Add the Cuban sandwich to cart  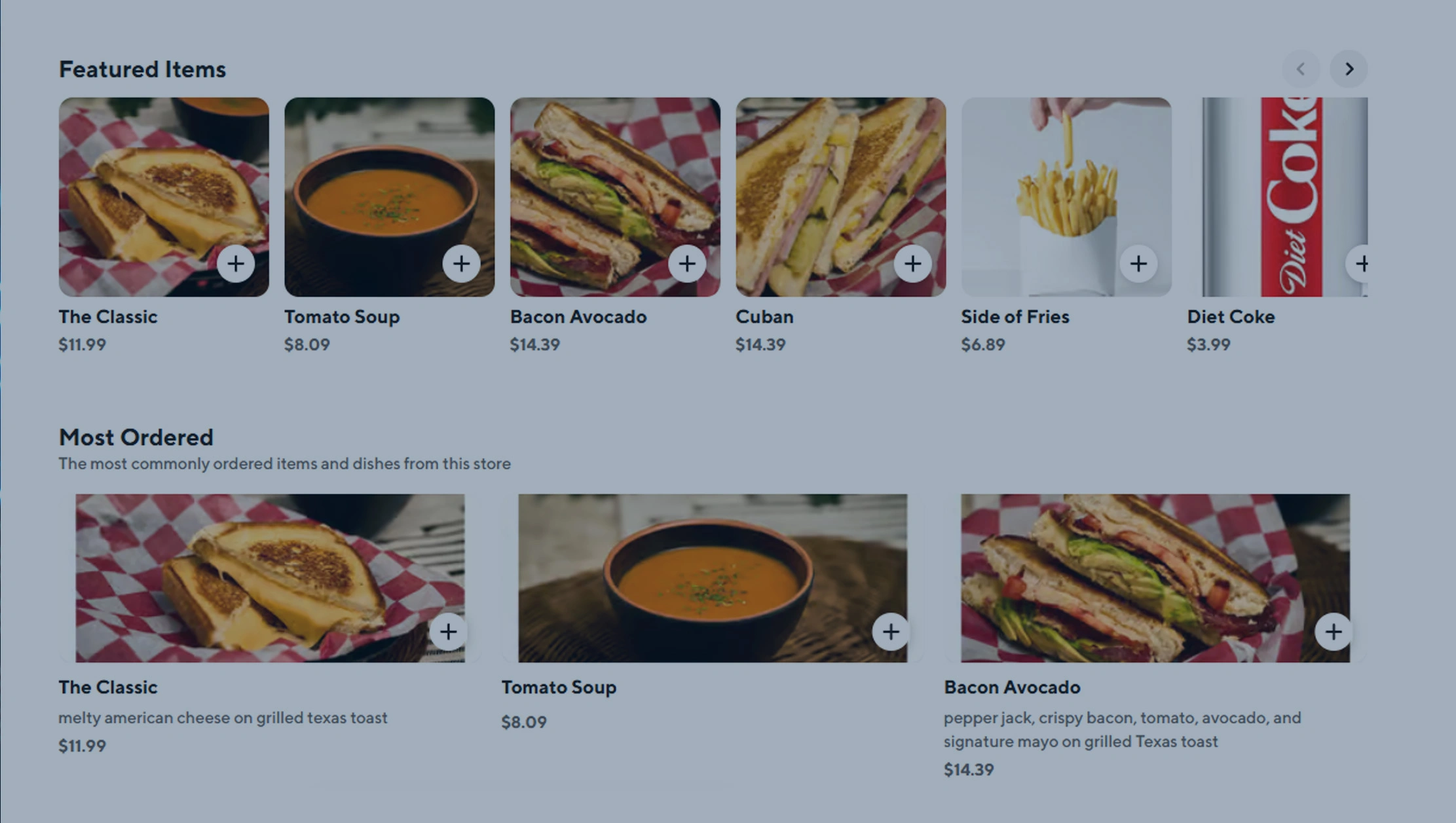pyautogui.click(x=912, y=264)
